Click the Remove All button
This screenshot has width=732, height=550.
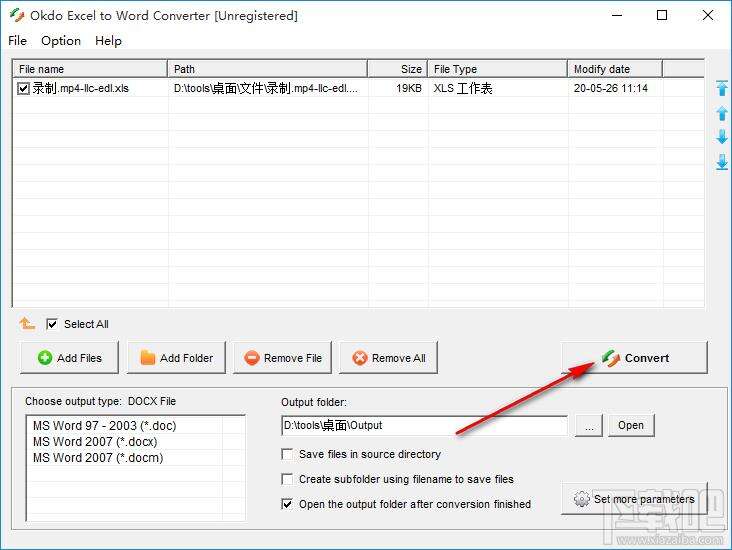tap(388, 358)
